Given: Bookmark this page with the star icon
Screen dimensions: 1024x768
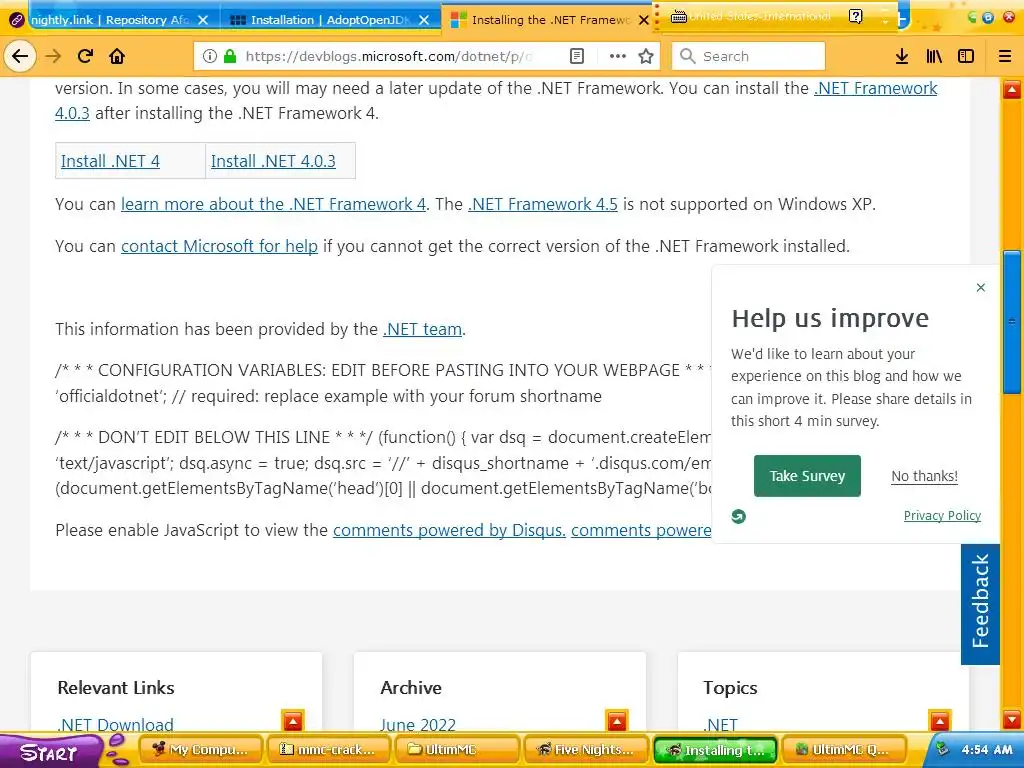Looking at the screenshot, I should click(x=646, y=56).
